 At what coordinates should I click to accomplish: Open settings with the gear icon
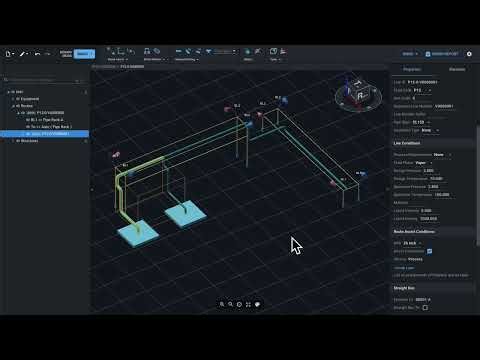[469, 54]
